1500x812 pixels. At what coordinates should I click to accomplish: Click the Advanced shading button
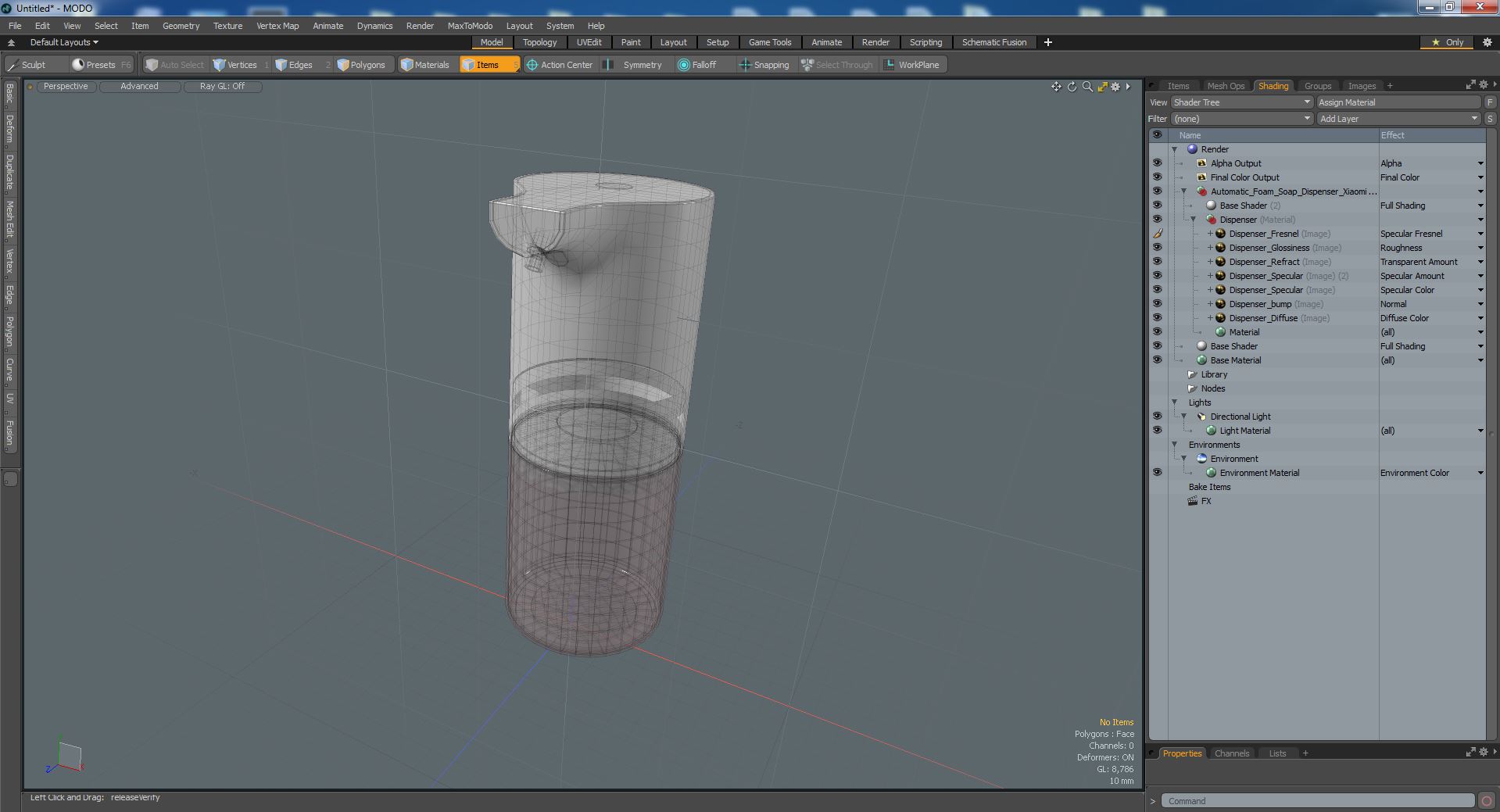pos(139,87)
